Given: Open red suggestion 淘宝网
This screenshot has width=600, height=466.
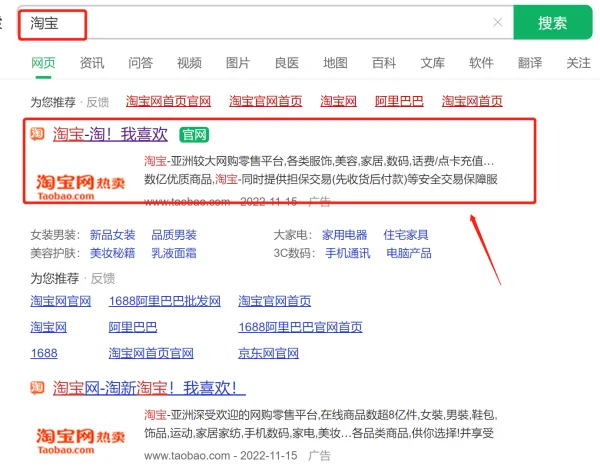Looking at the screenshot, I should pyautogui.click(x=338, y=101).
